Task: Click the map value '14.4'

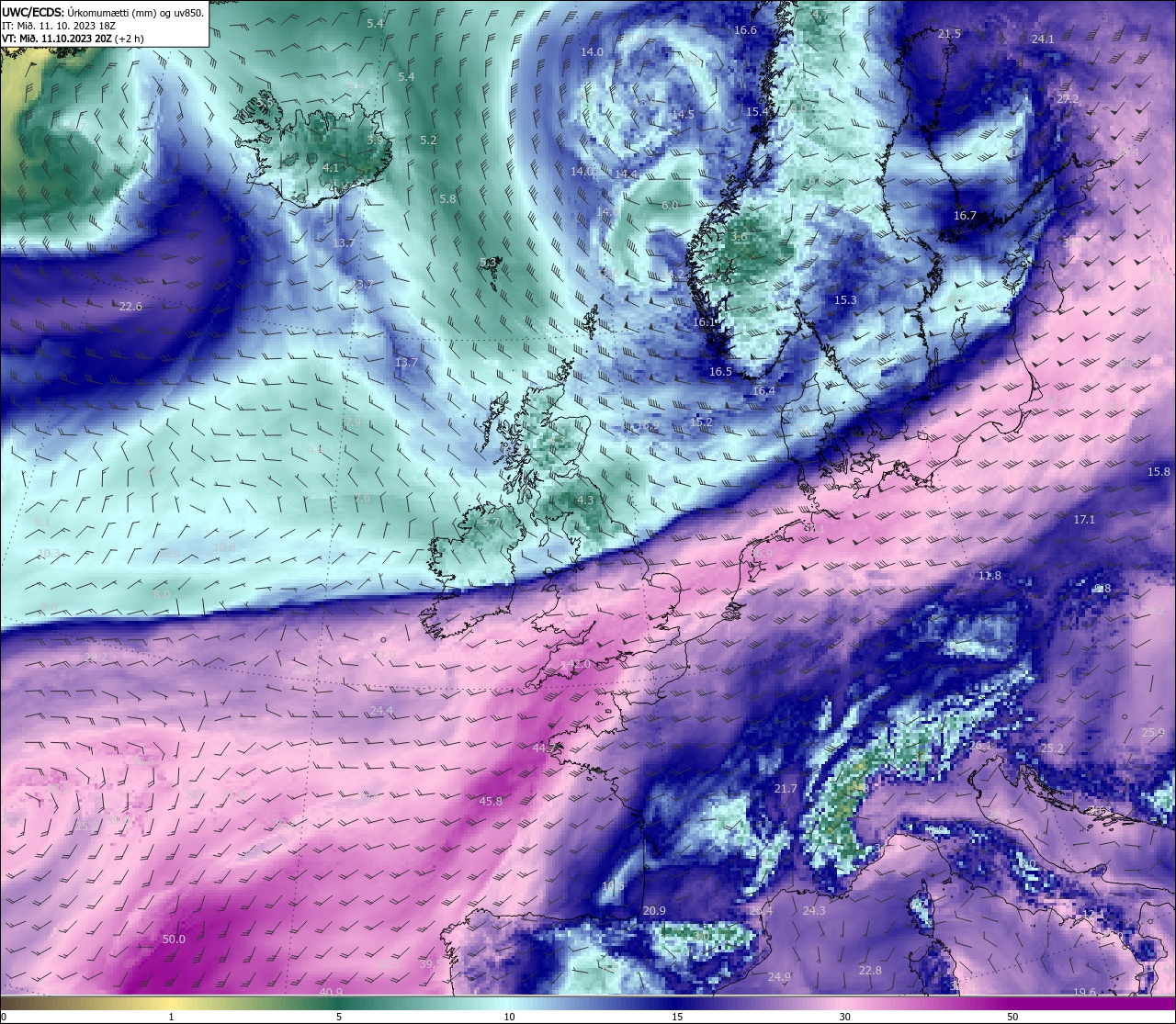Action: tap(626, 174)
